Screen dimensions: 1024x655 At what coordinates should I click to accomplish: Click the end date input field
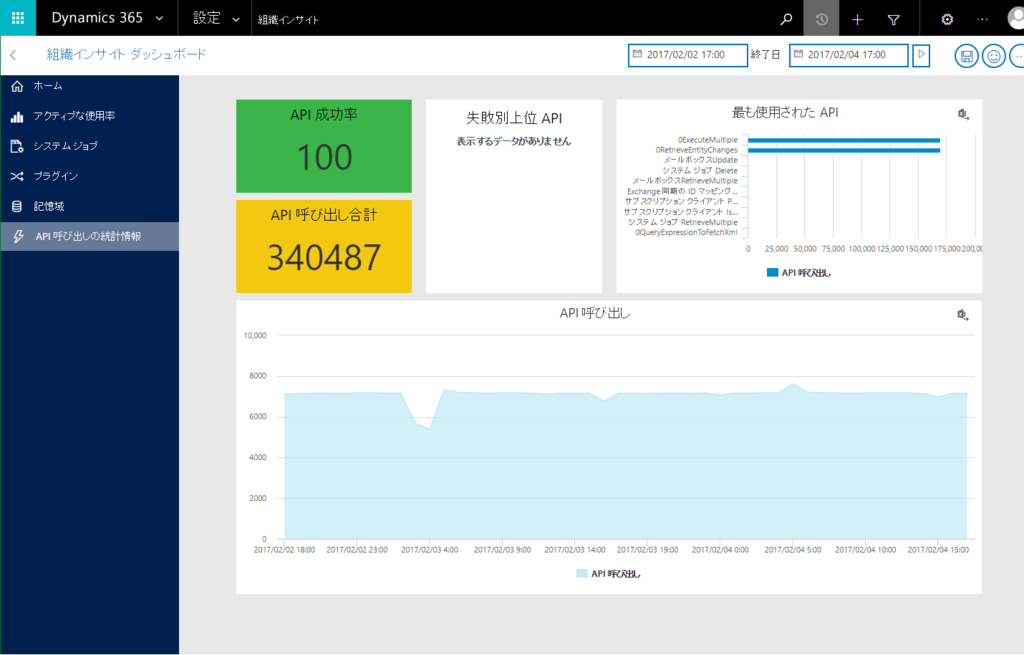click(x=848, y=55)
